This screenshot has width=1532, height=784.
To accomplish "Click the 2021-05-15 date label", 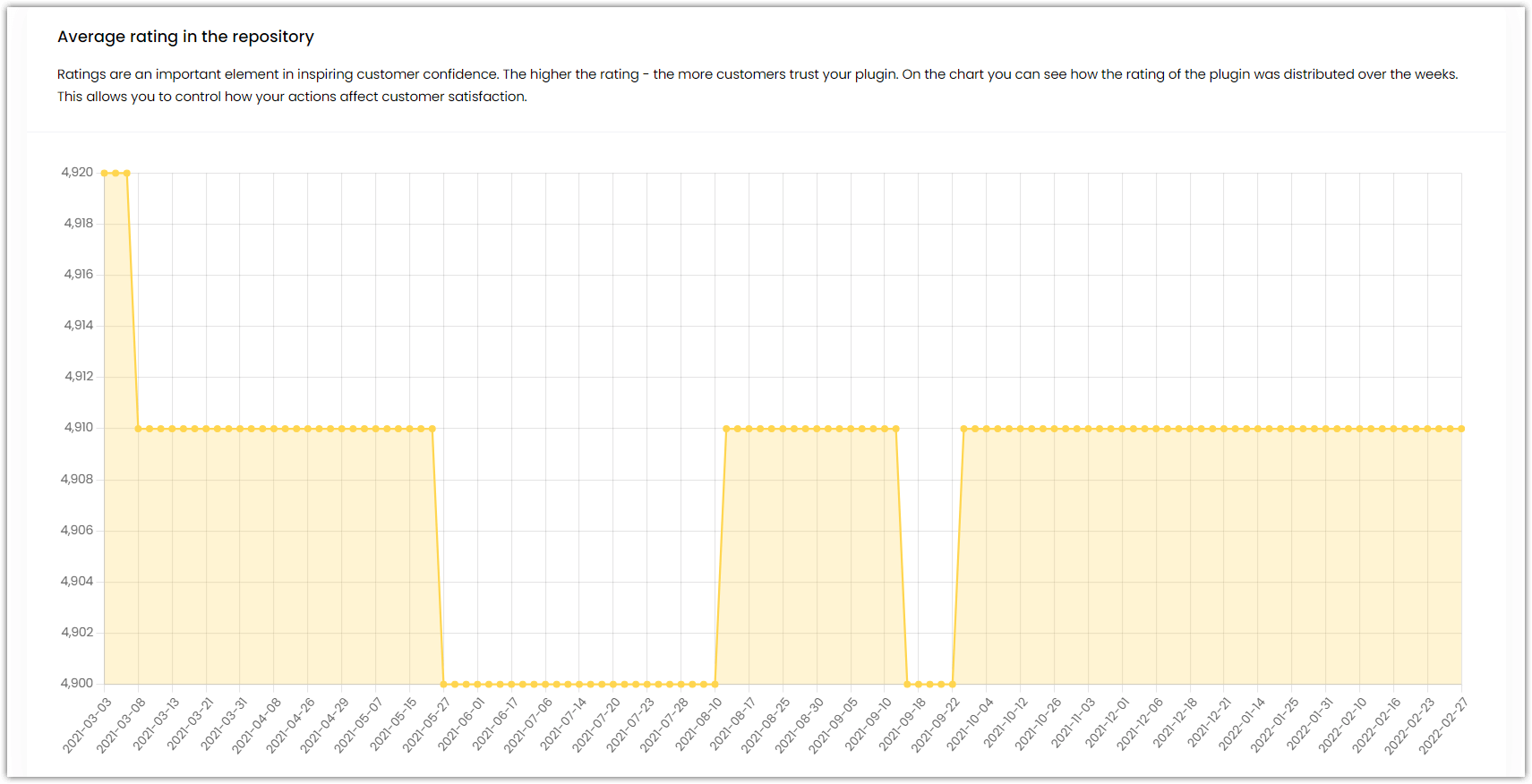I will point(393,726).
